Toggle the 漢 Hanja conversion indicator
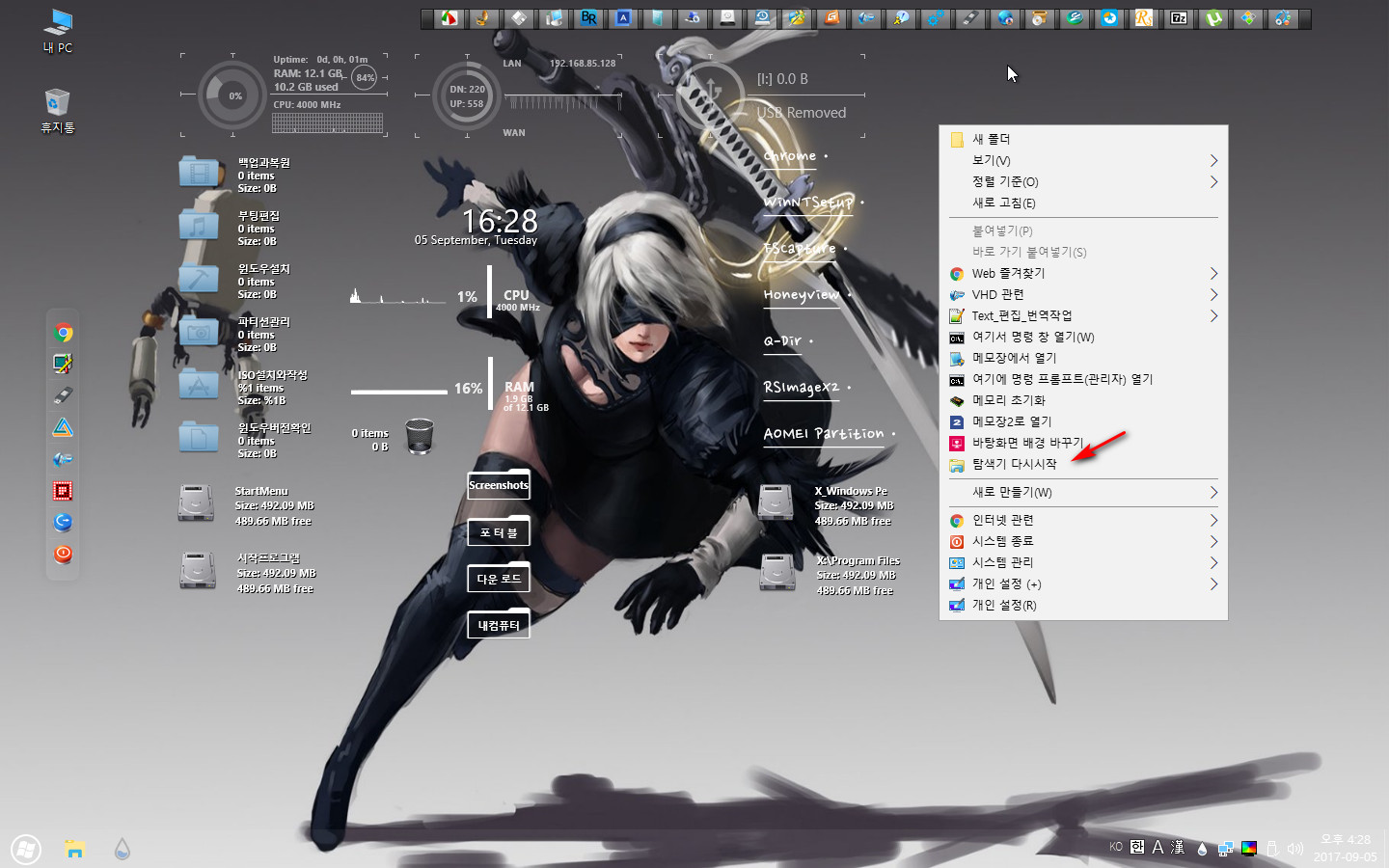 pyautogui.click(x=1178, y=847)
